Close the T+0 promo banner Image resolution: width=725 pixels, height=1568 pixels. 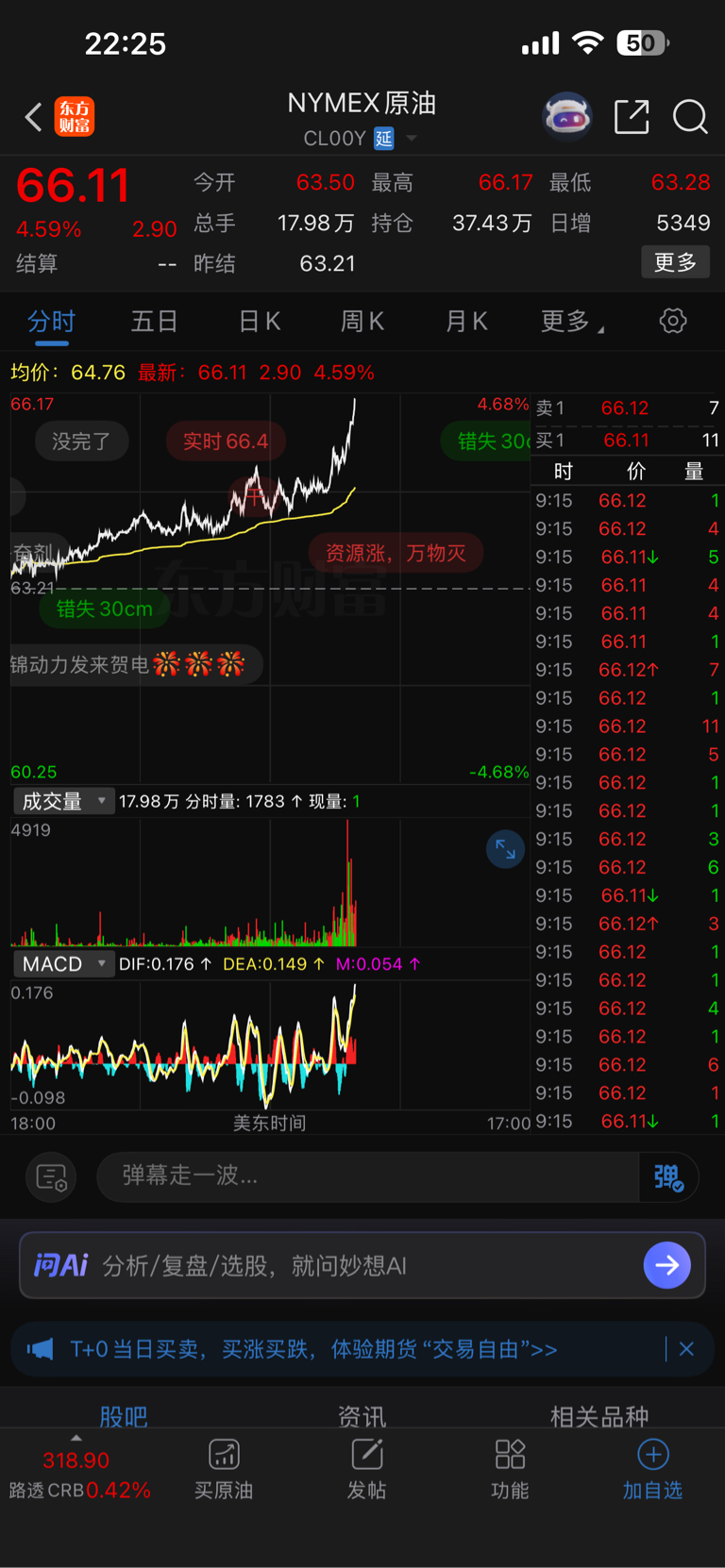(686, 1349)
